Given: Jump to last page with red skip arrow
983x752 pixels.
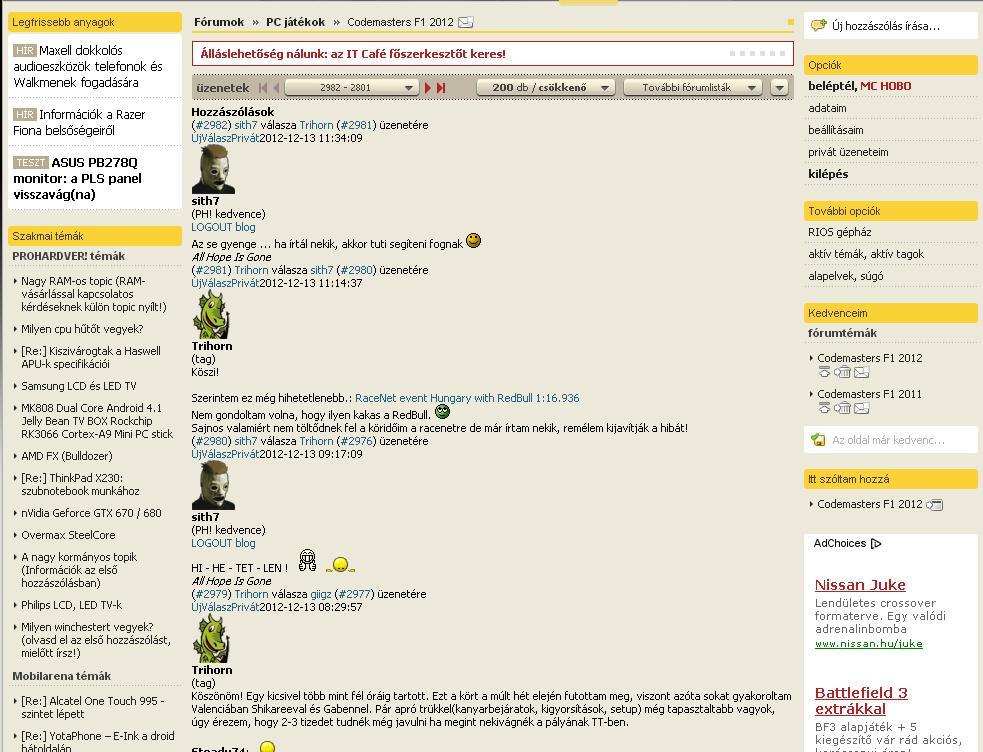Looking at the screenshot, I should [441, 88].
